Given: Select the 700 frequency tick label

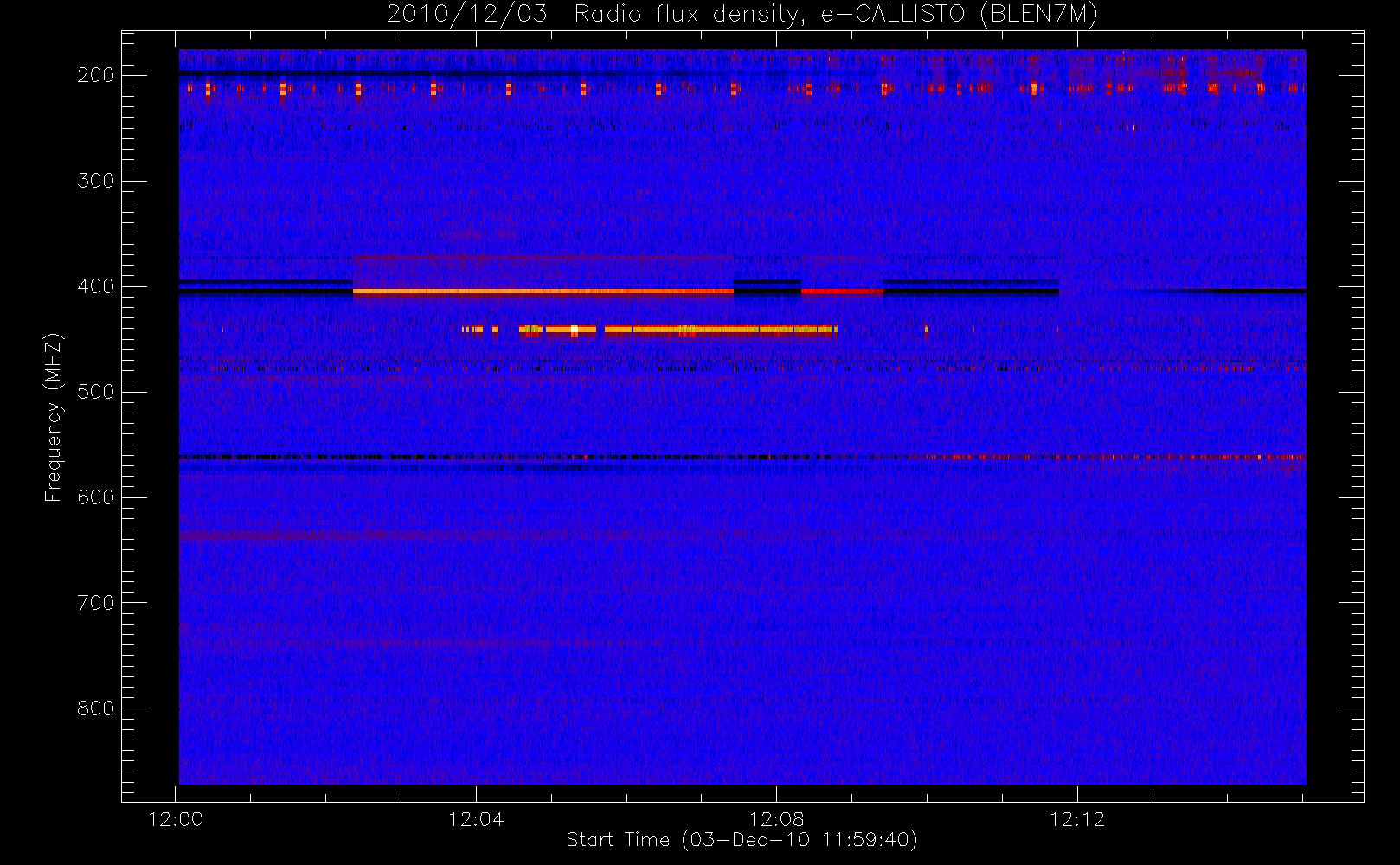Looking at the screenshot, I should [x=95, y=603].
